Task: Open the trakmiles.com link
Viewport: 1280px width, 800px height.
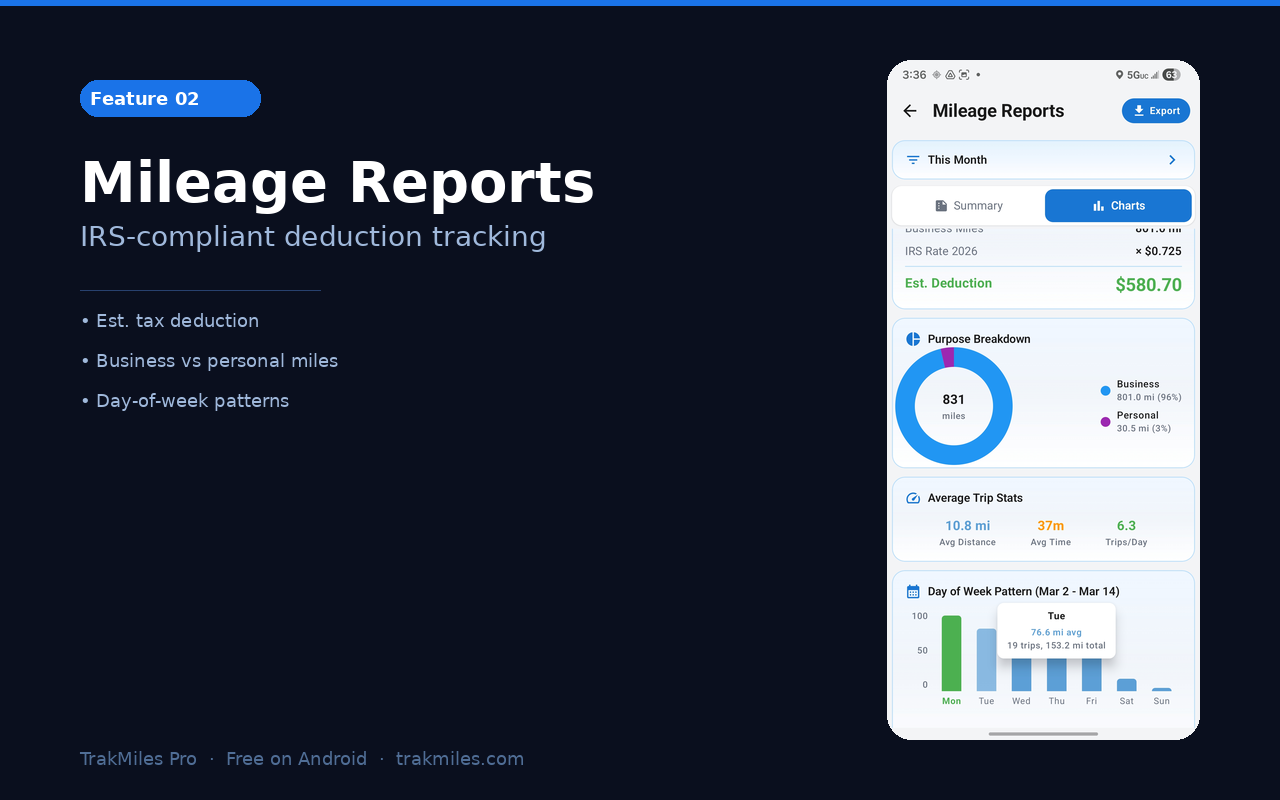Action: tap(460, 758)
